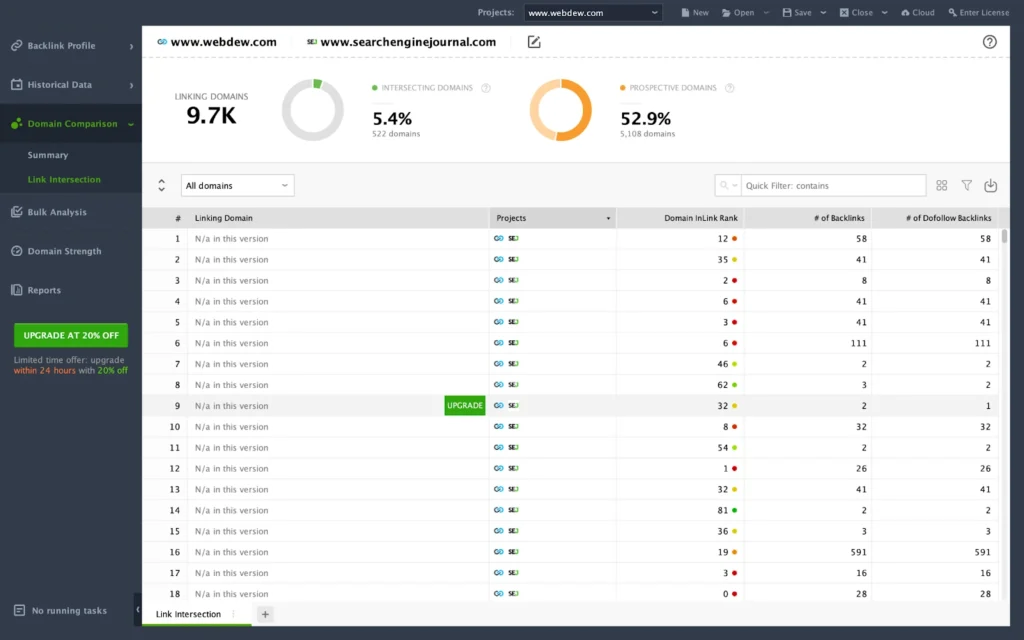
Task: Click the Save toolbar button
Action: (797, 13)
